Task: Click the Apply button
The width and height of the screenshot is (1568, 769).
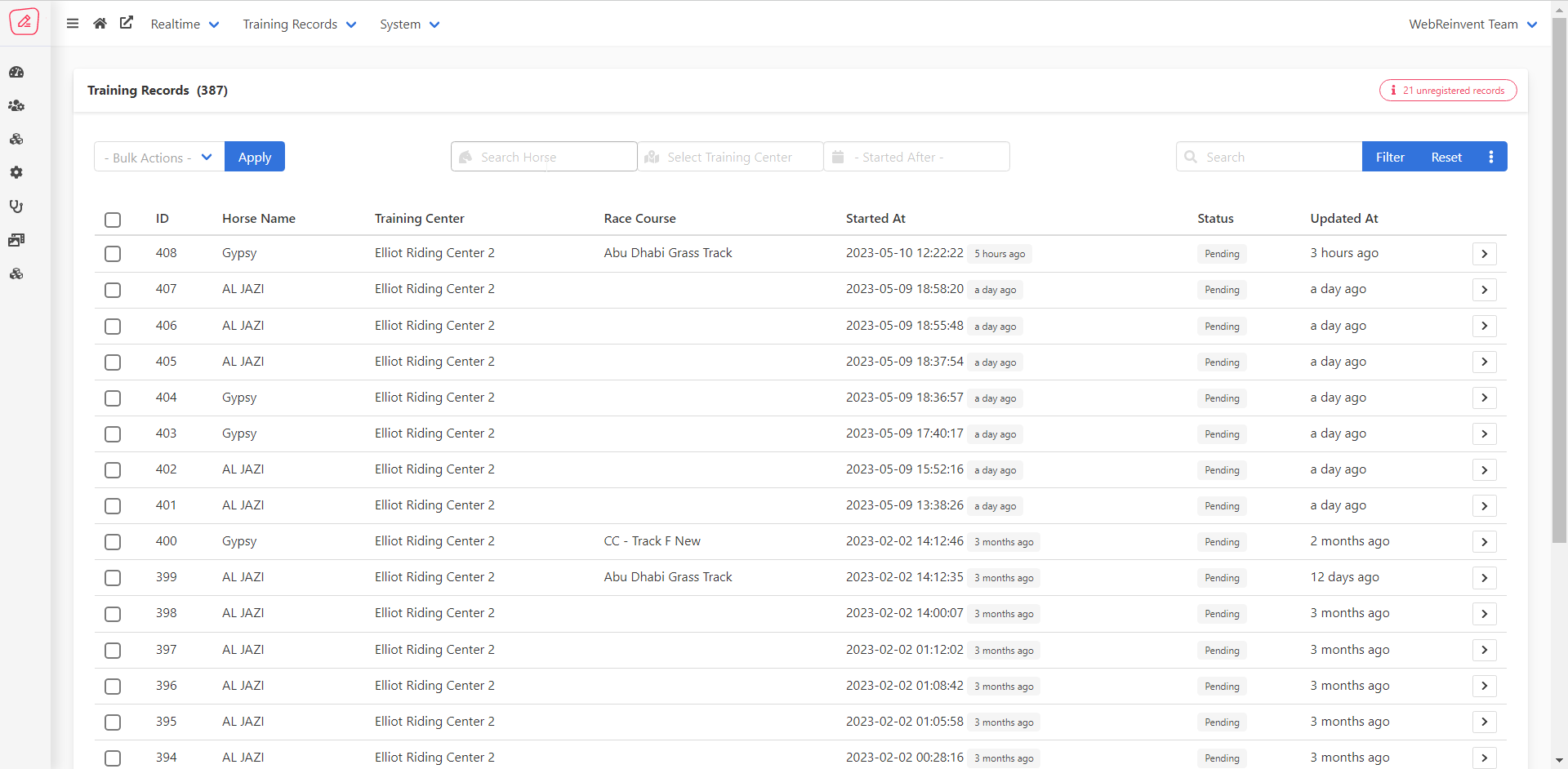Action: (255, 158)
